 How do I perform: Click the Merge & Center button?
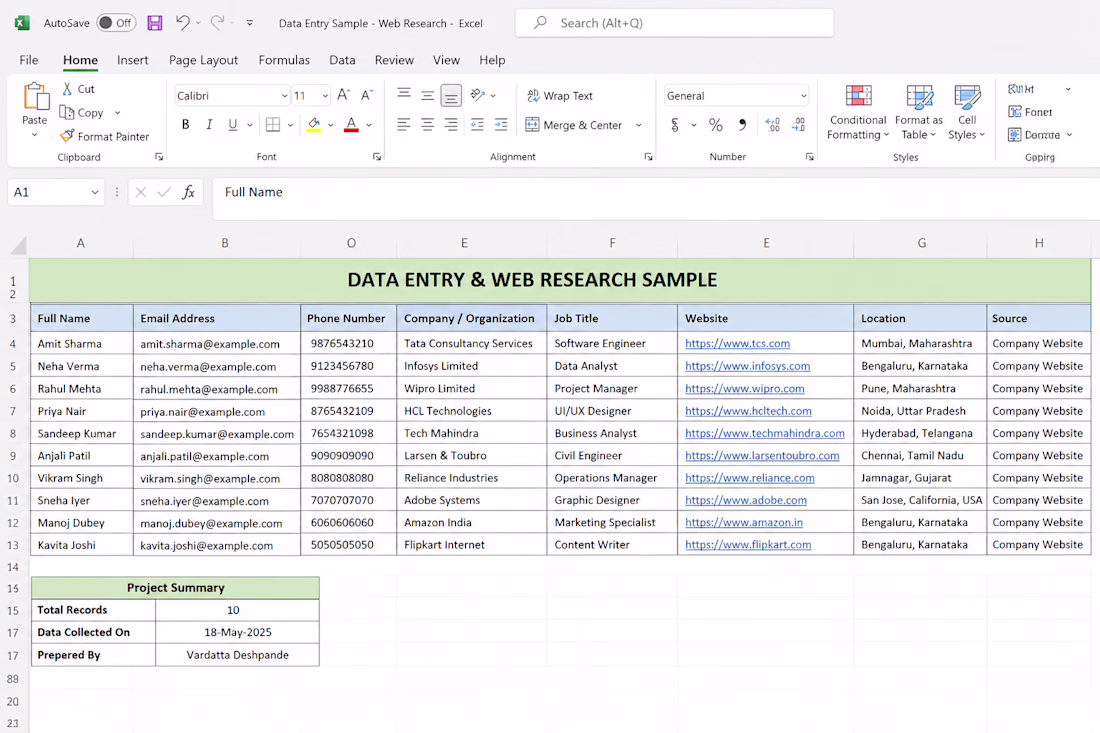click(574, 125)
